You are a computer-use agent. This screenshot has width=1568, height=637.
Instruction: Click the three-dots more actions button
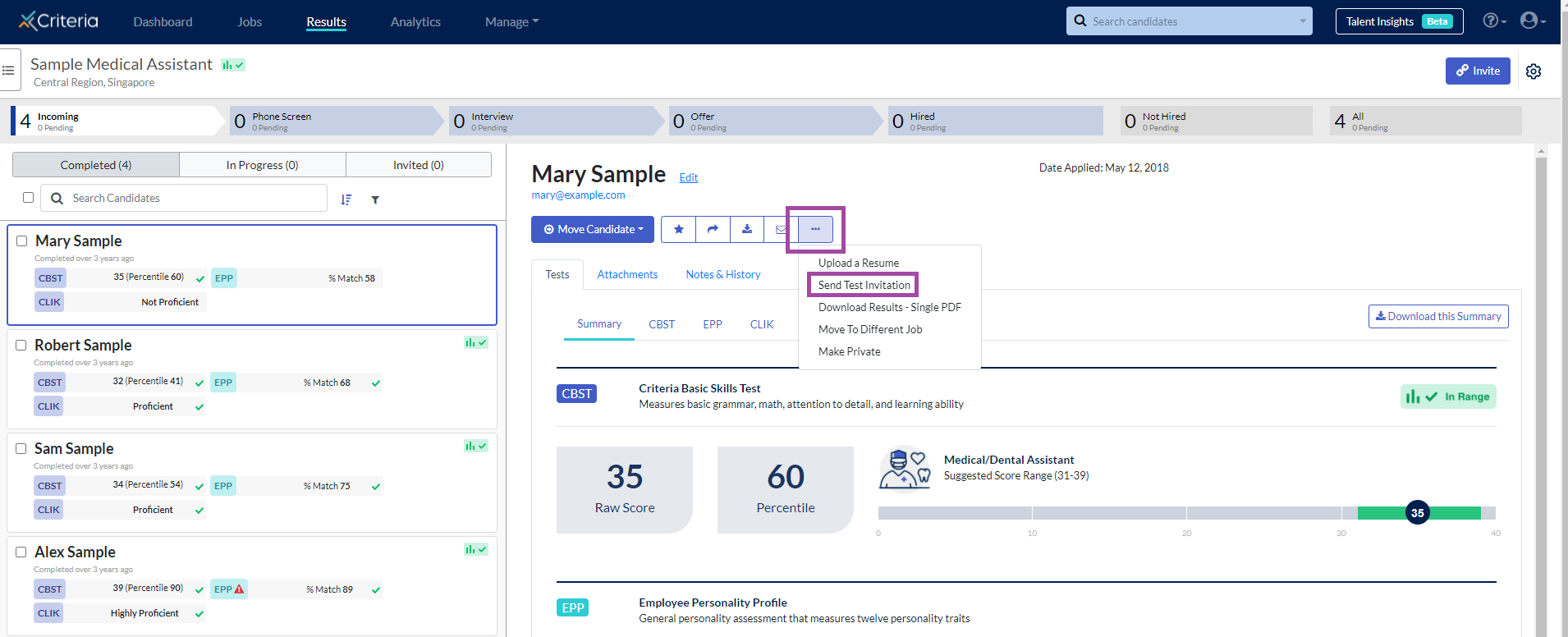[x=815, y=229]
